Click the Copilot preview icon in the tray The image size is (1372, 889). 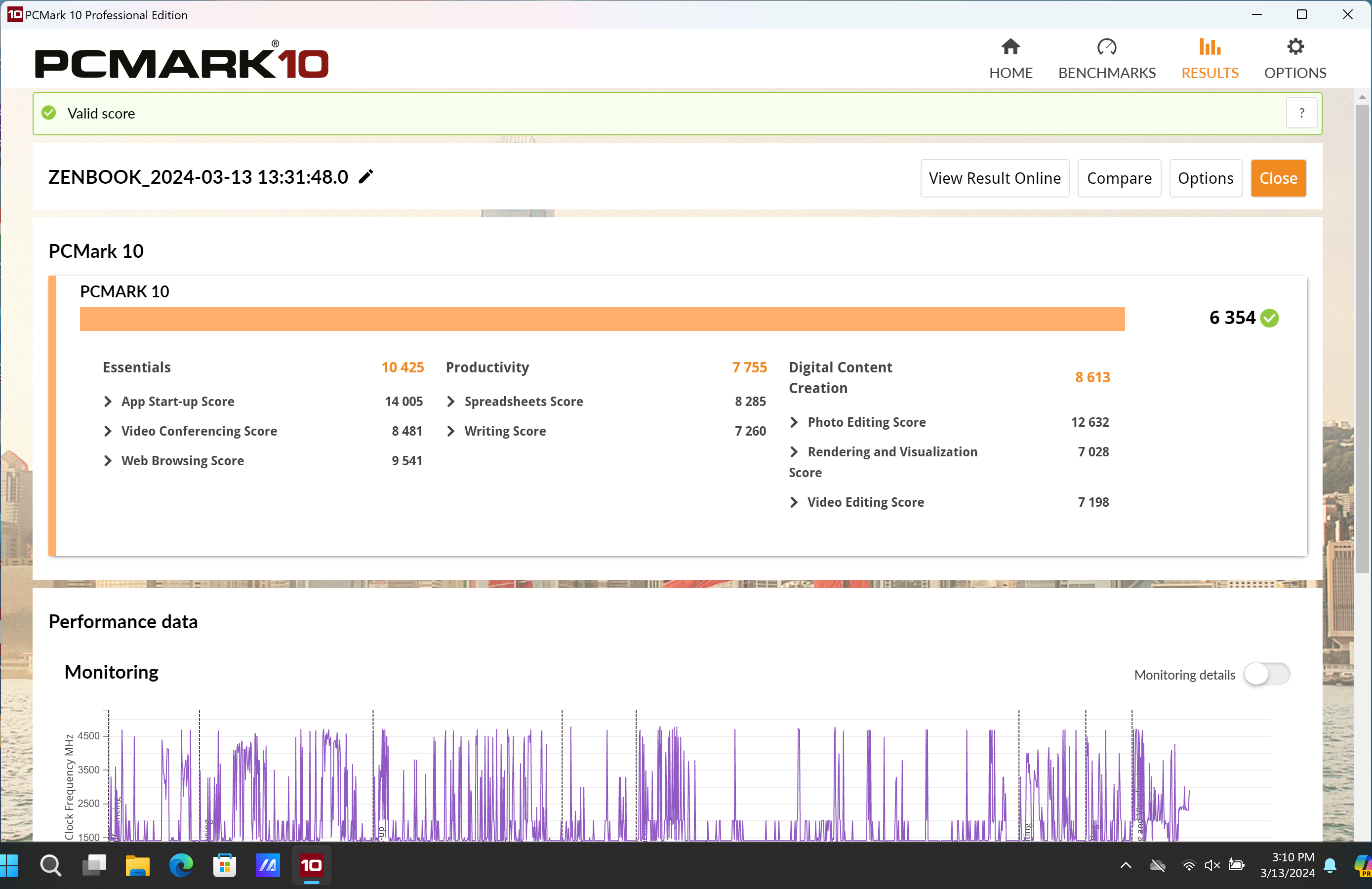1363,865
